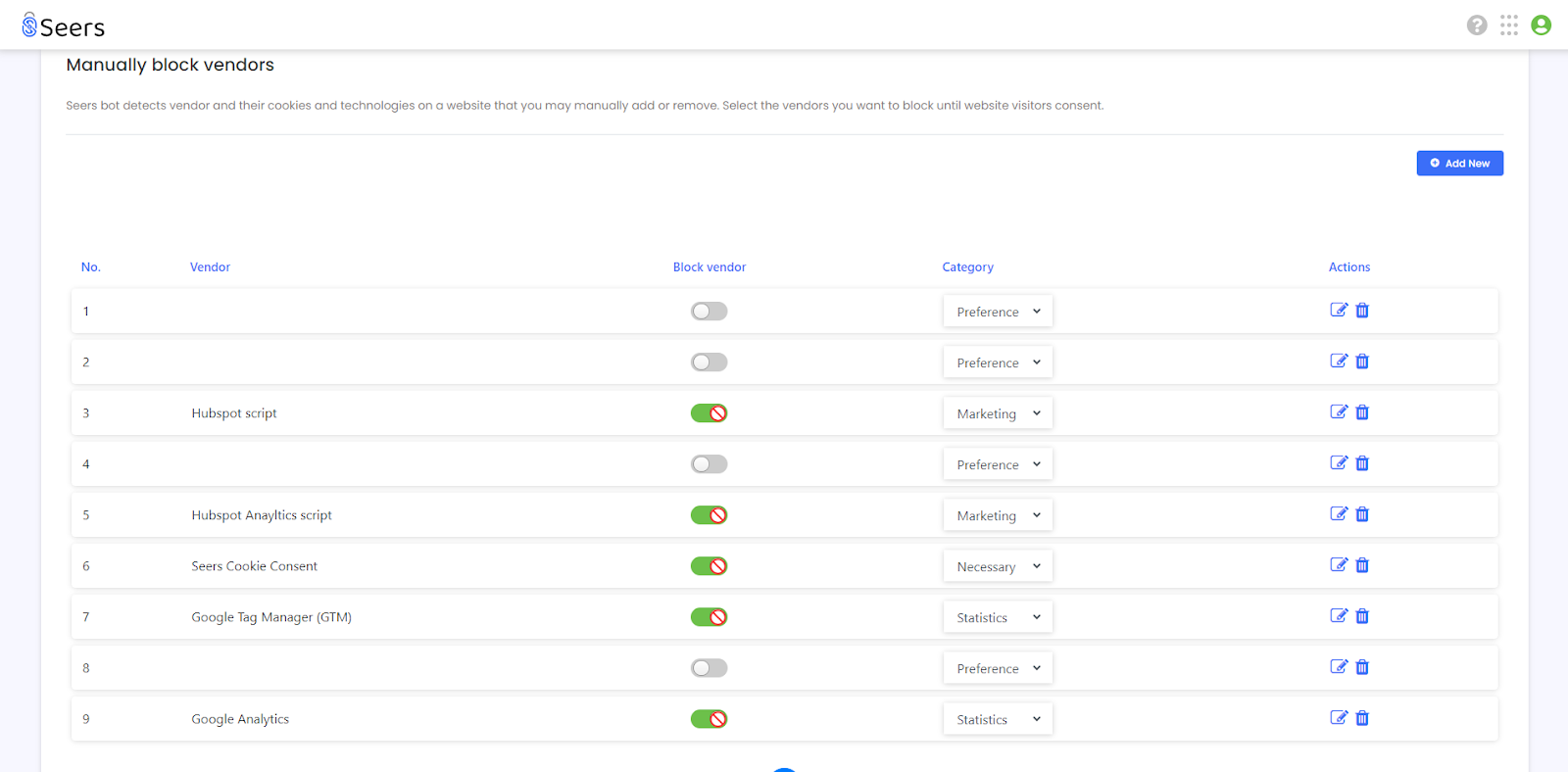Click the Manually block vendors heading
1568x772 pixels.
pos(171,66)
